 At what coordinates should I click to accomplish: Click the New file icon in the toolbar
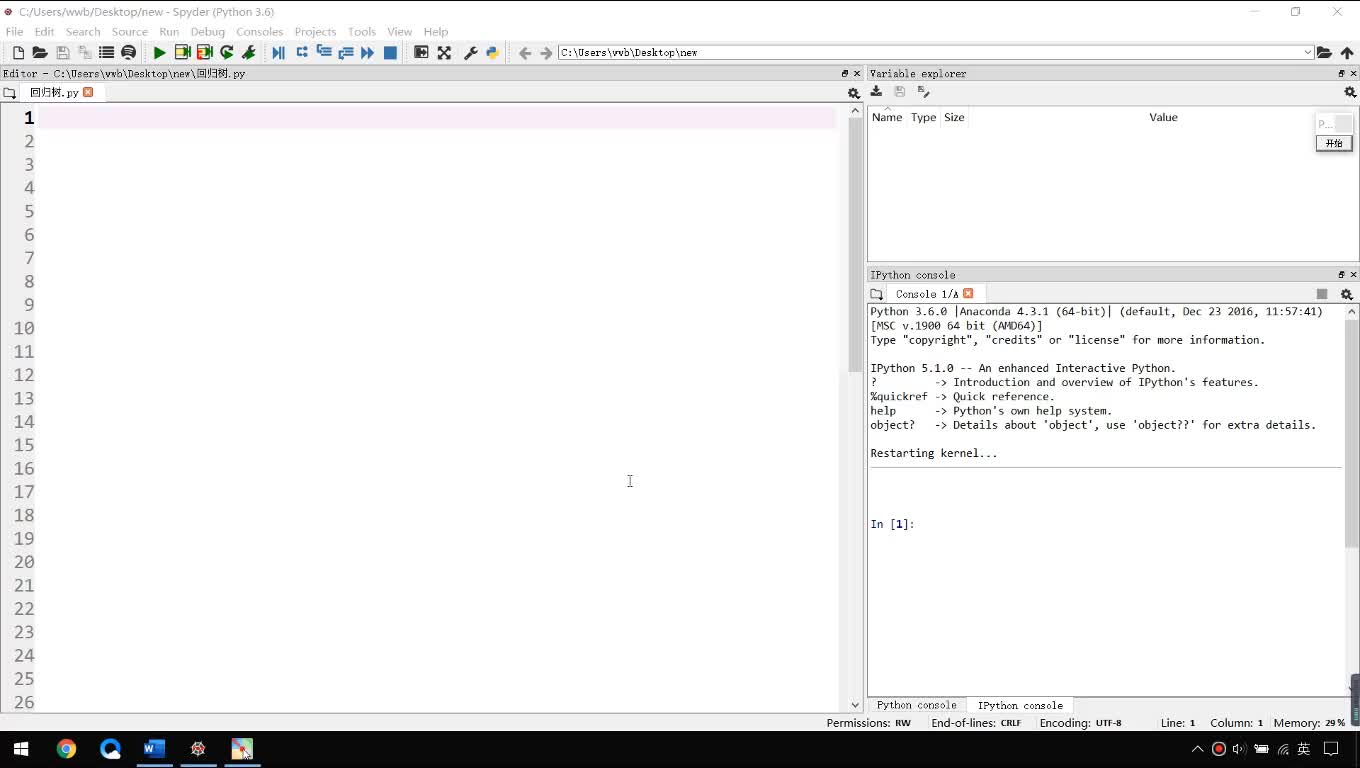coord(18,53)
